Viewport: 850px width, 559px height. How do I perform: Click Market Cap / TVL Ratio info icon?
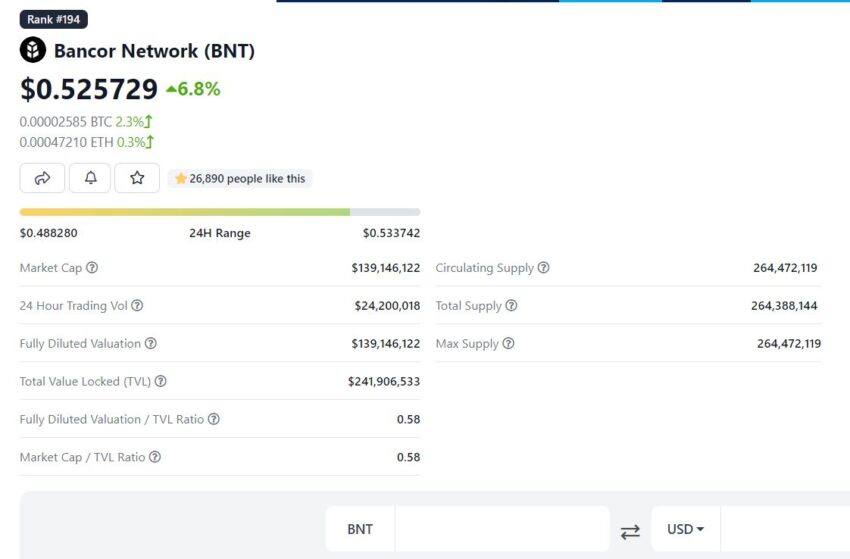(155, 457)
